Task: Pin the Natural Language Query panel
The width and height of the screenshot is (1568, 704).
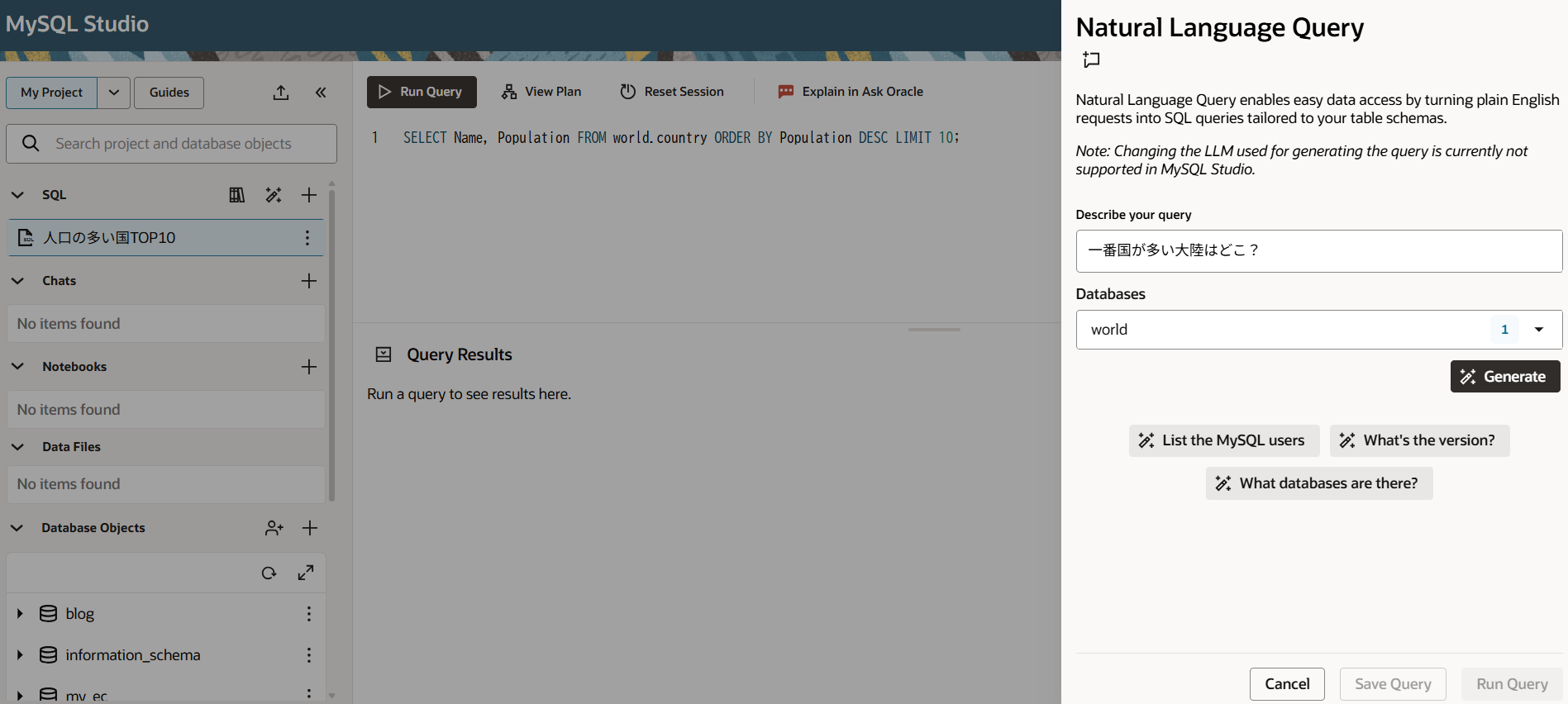Action: click(1091, 59)
